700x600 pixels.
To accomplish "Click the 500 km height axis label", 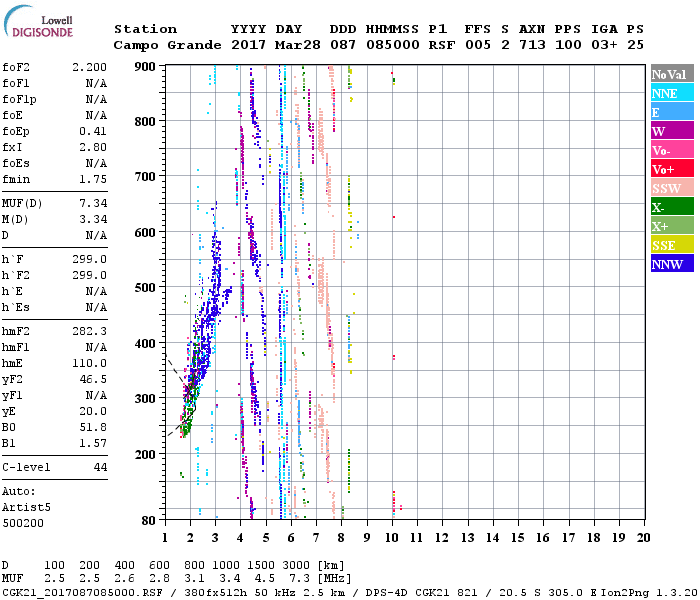I will tap(145, 288).
